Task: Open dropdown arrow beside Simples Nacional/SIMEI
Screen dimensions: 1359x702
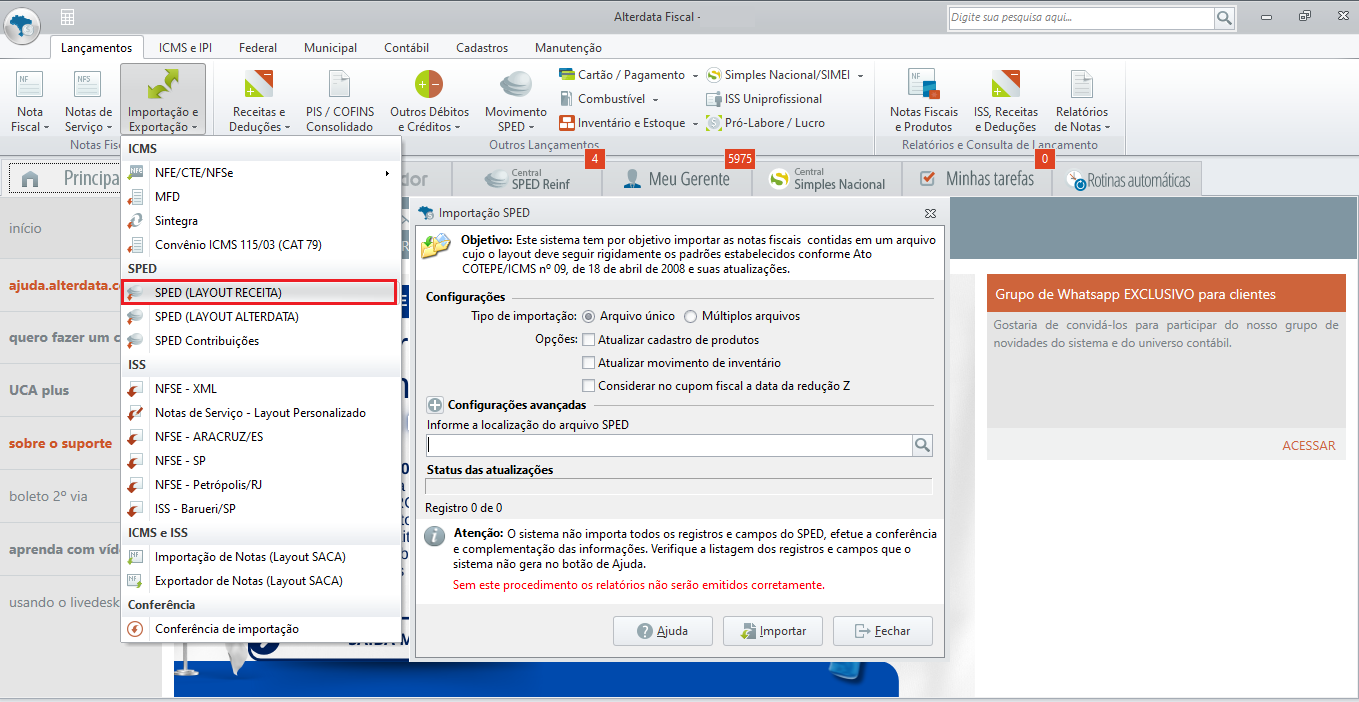Action: [860, 75]
